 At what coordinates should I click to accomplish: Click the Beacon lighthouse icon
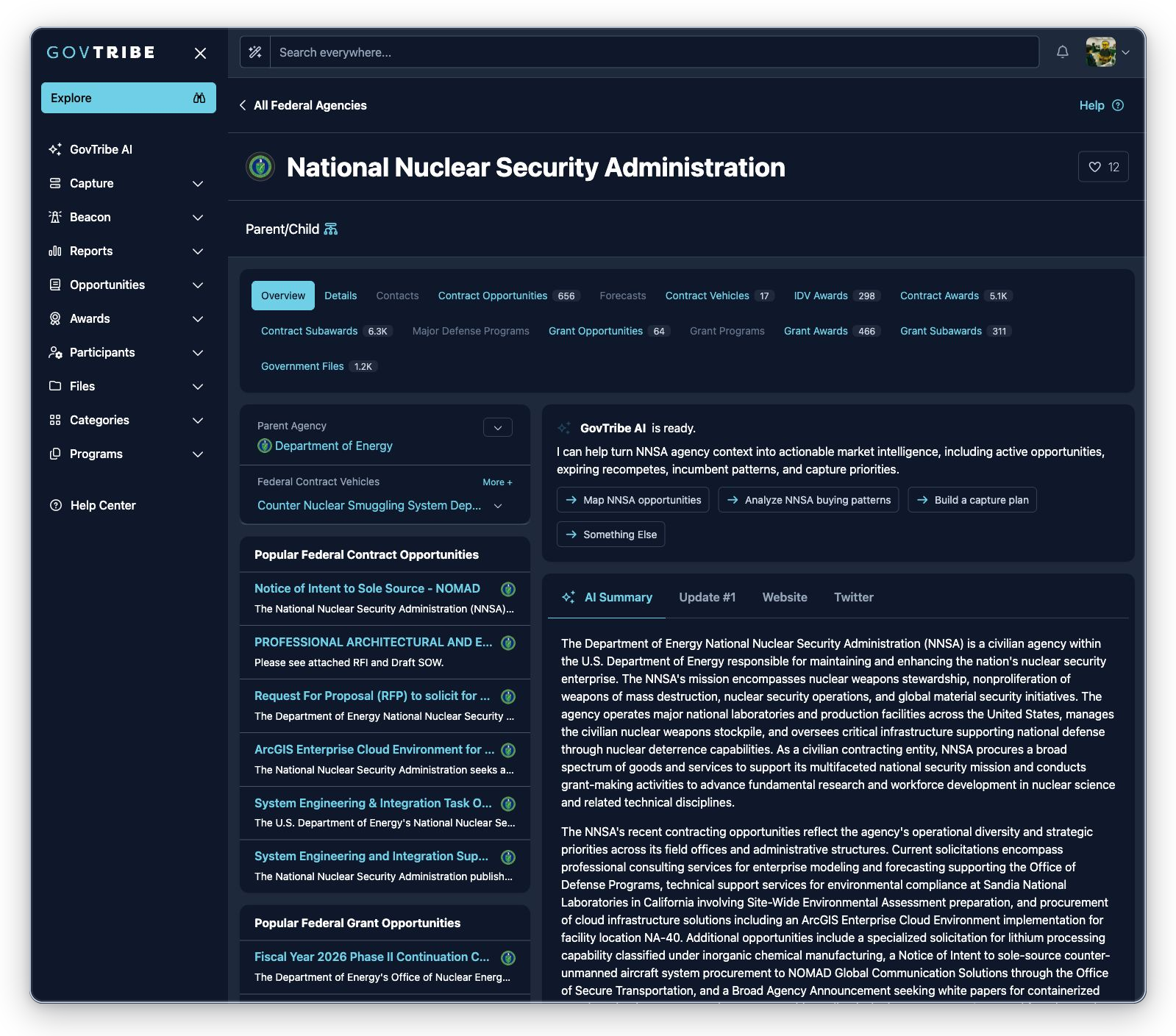coord(55,217)
